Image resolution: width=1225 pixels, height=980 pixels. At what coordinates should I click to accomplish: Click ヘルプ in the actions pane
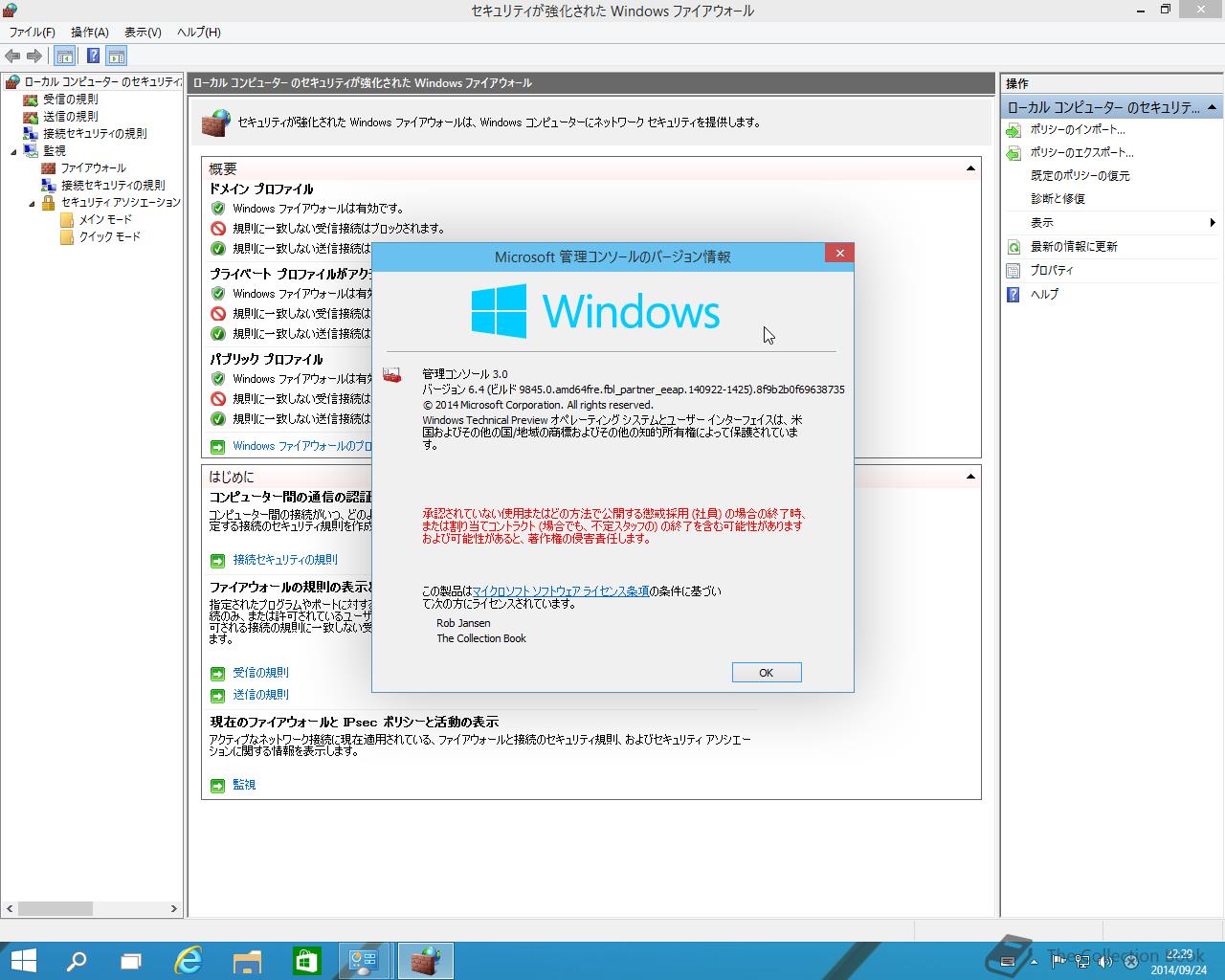pyautogui.click(x=1044, y=295)
